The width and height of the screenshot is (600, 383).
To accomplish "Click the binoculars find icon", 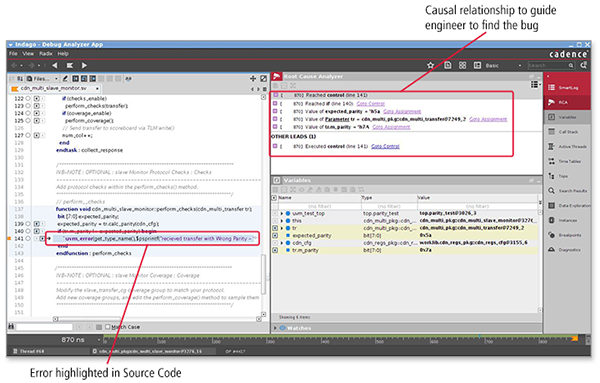I will 11,327.
